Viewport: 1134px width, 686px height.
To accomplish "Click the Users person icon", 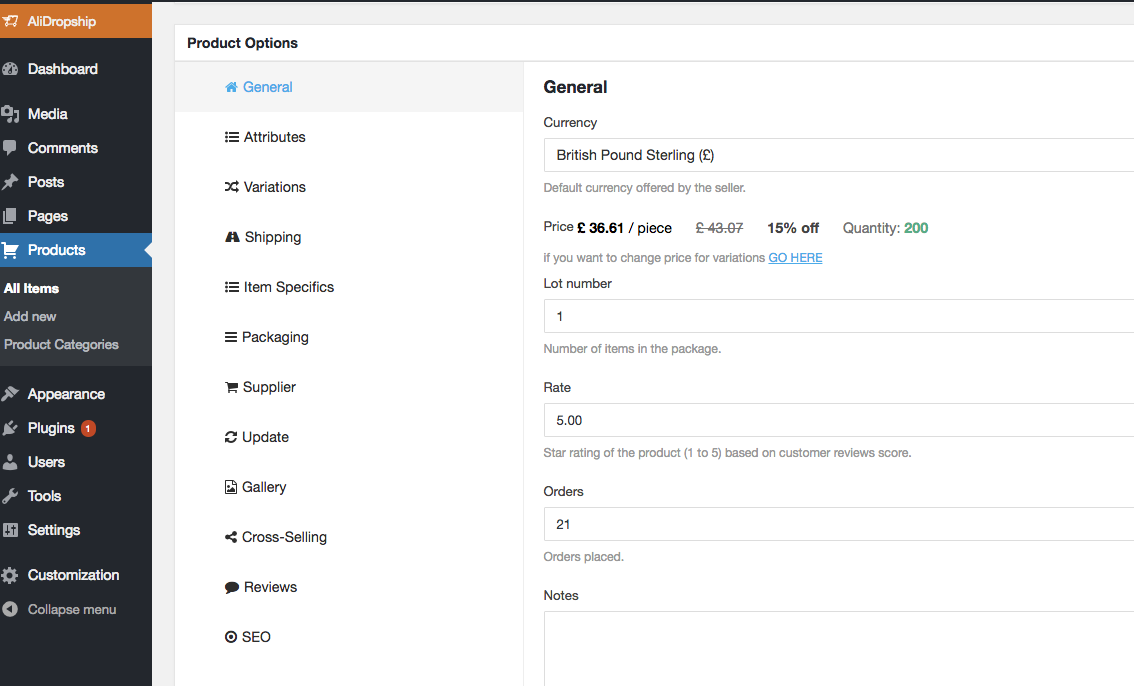I will [10, 462].
